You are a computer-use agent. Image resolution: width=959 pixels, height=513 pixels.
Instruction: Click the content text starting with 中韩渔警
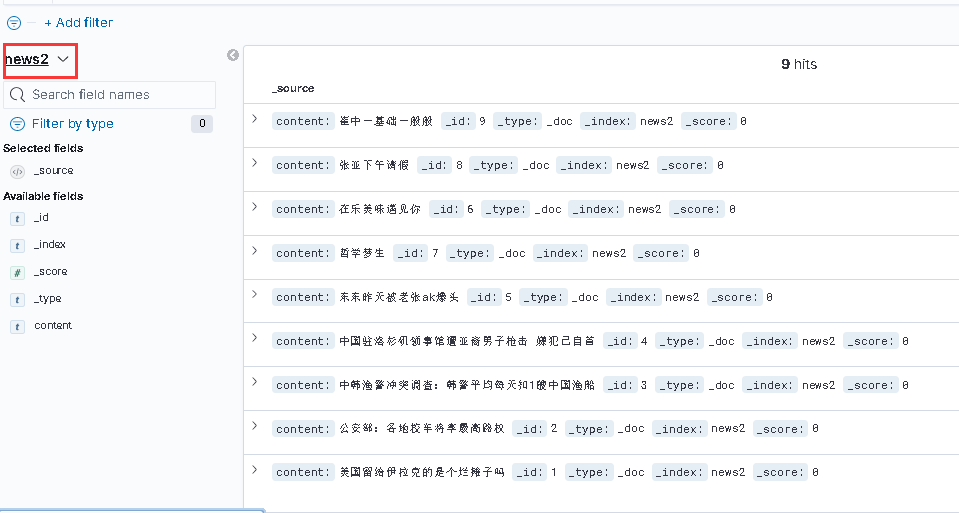pyautogui.click(x=467, y=385)
